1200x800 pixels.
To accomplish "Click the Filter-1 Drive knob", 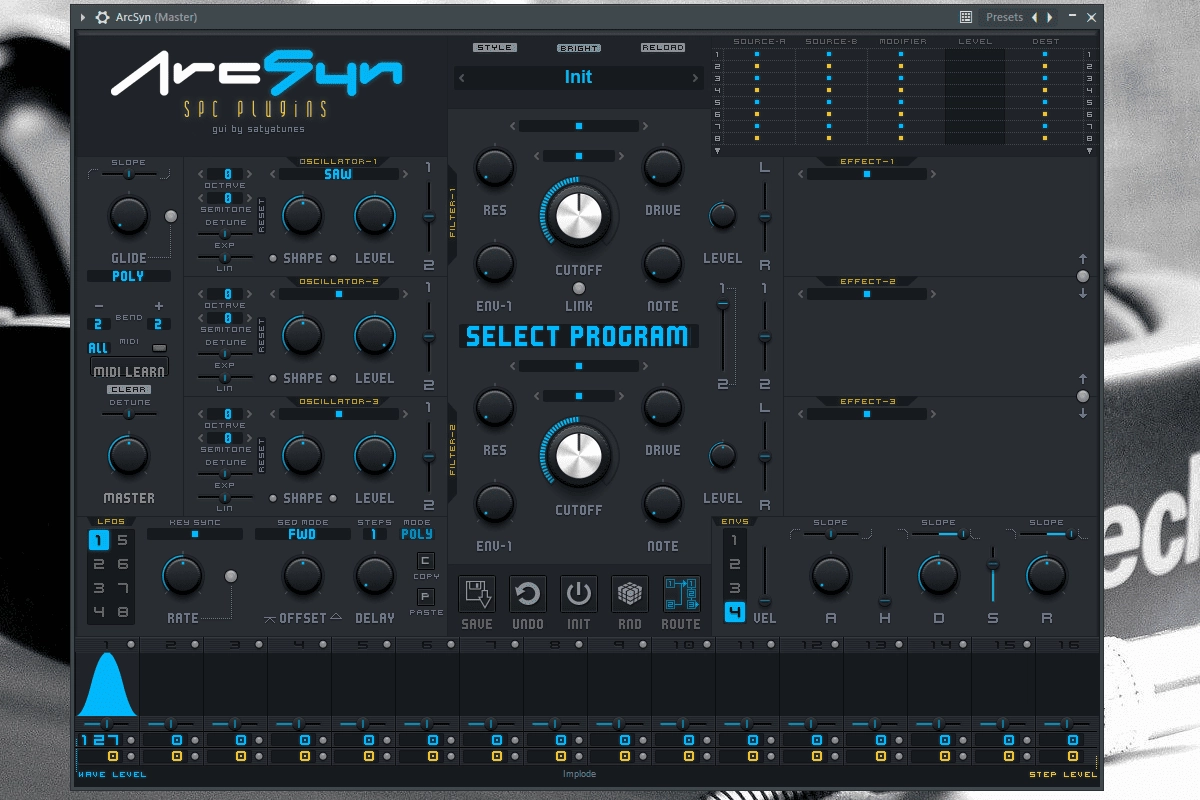I will click(x=663, y=167).
